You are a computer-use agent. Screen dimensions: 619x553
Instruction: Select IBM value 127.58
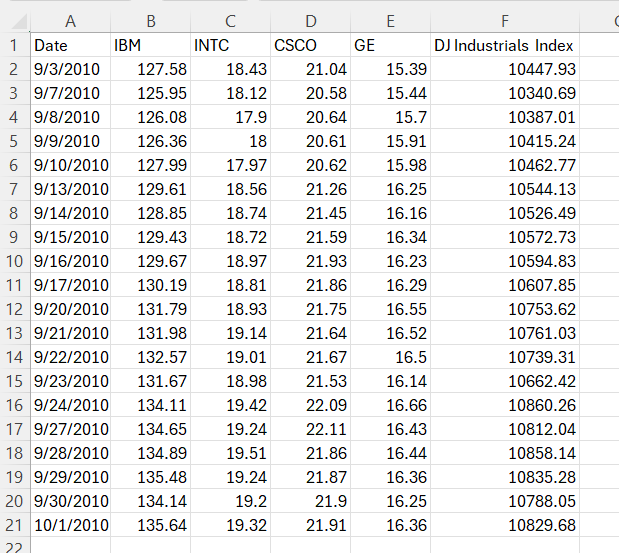coord(151,69)
